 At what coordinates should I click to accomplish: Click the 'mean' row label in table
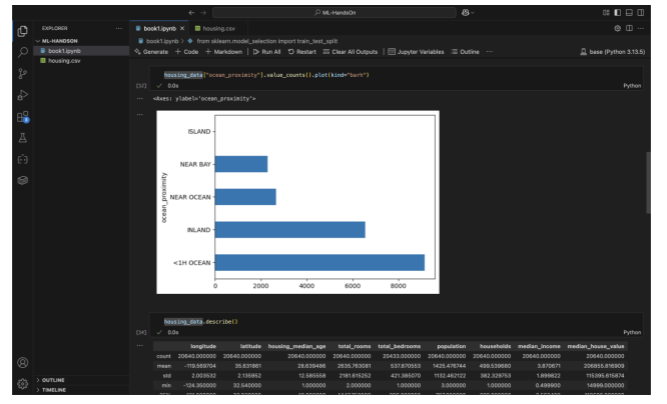pos(164,366)
